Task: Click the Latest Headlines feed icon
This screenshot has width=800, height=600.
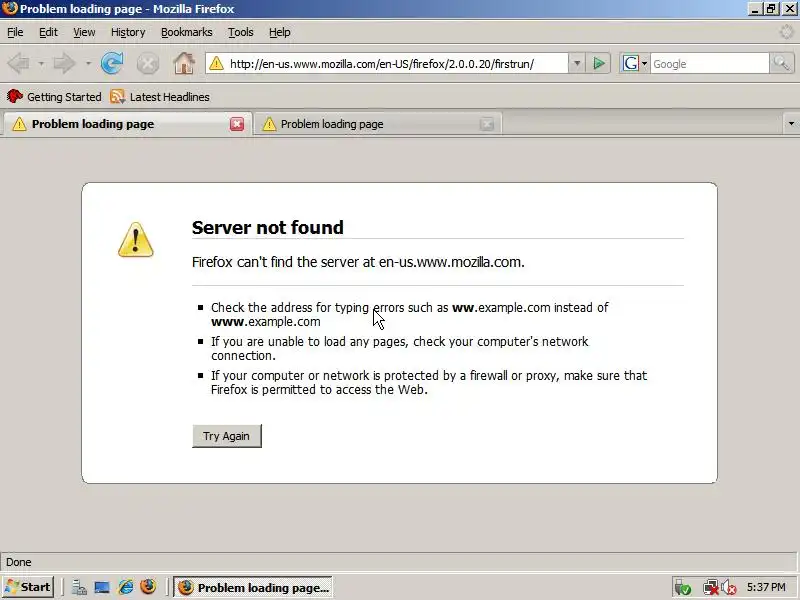Action: tap(117, 96)
